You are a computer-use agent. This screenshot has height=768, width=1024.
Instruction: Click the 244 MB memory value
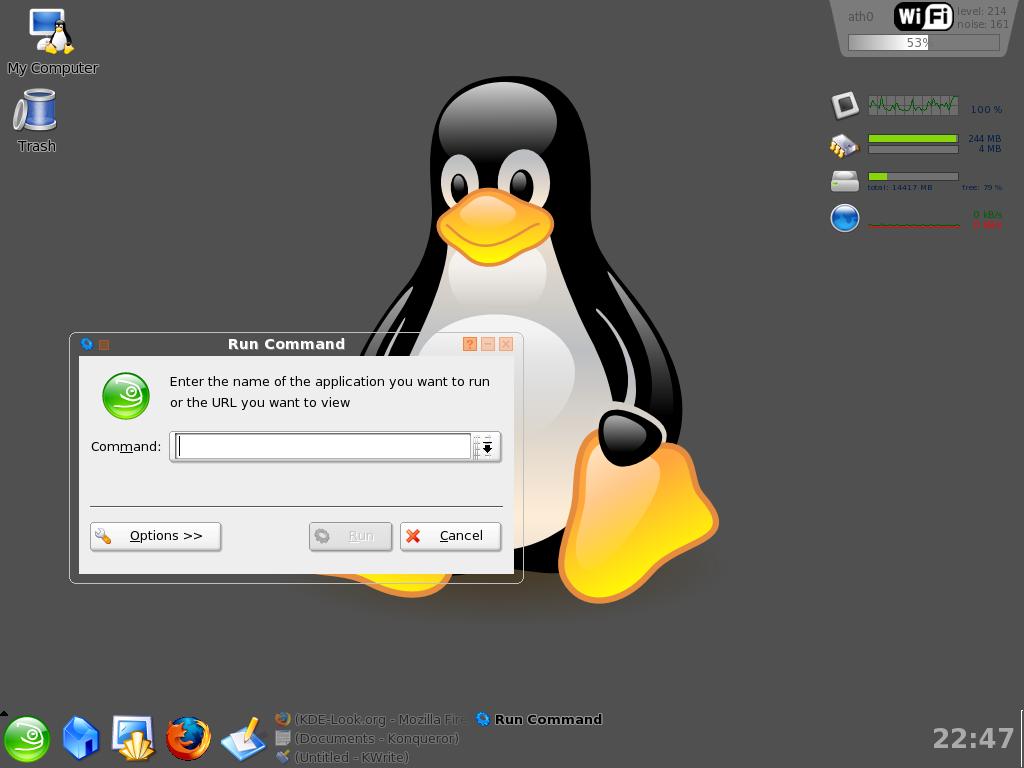point(984,138)
